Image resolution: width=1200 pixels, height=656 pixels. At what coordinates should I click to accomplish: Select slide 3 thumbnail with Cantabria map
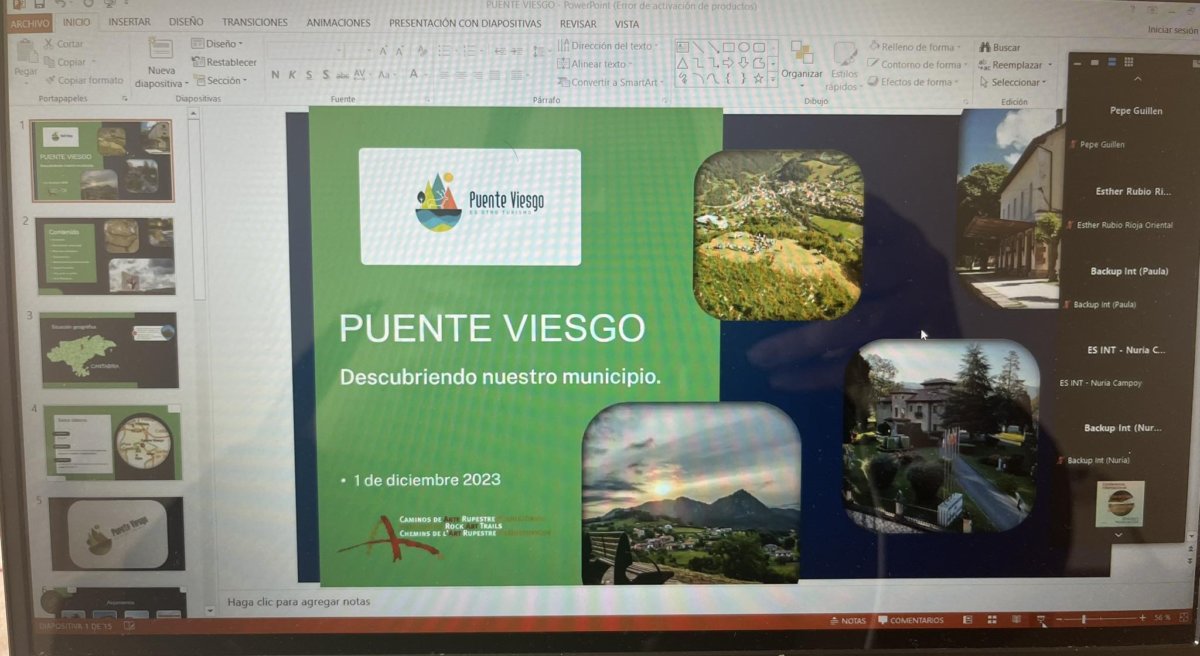(x=109, y=350)
